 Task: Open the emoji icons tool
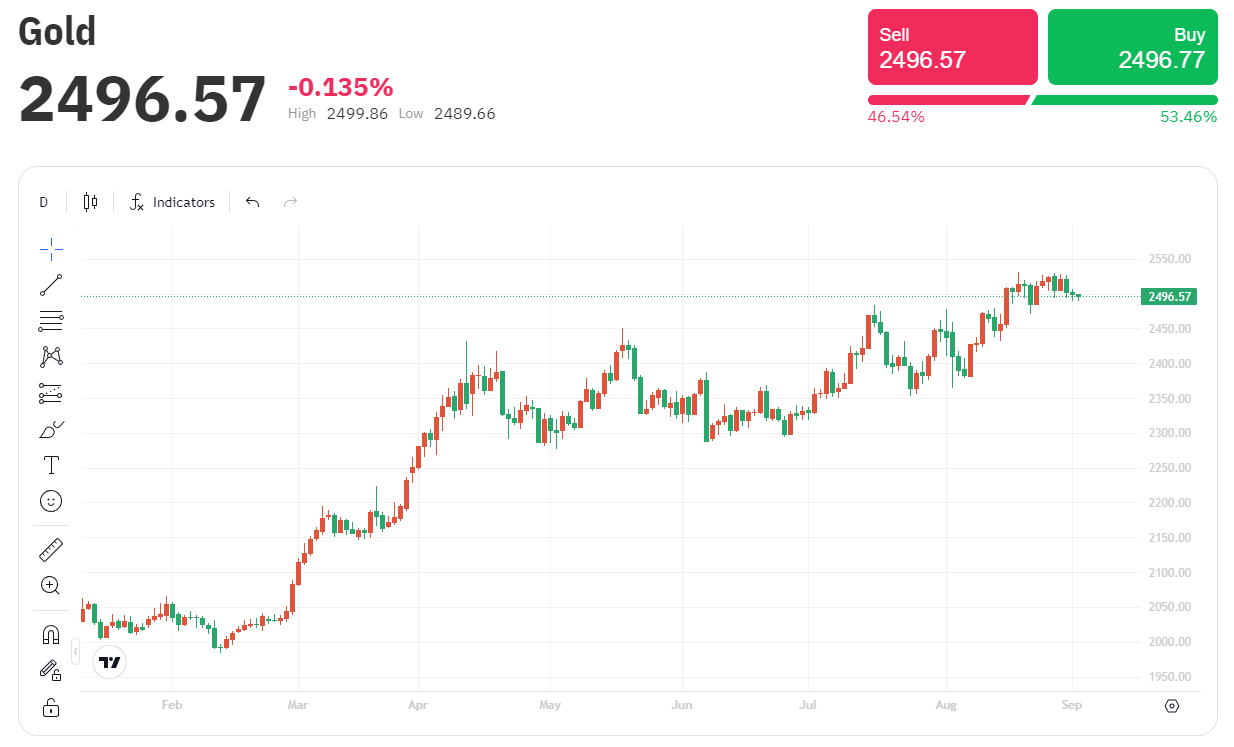coord(51,501)
